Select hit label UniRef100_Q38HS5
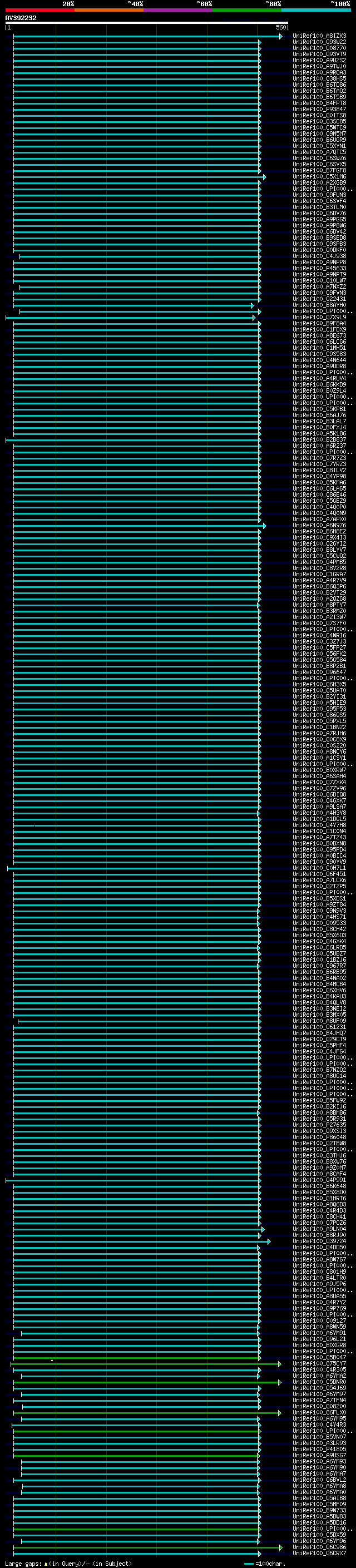 [319, 78]
